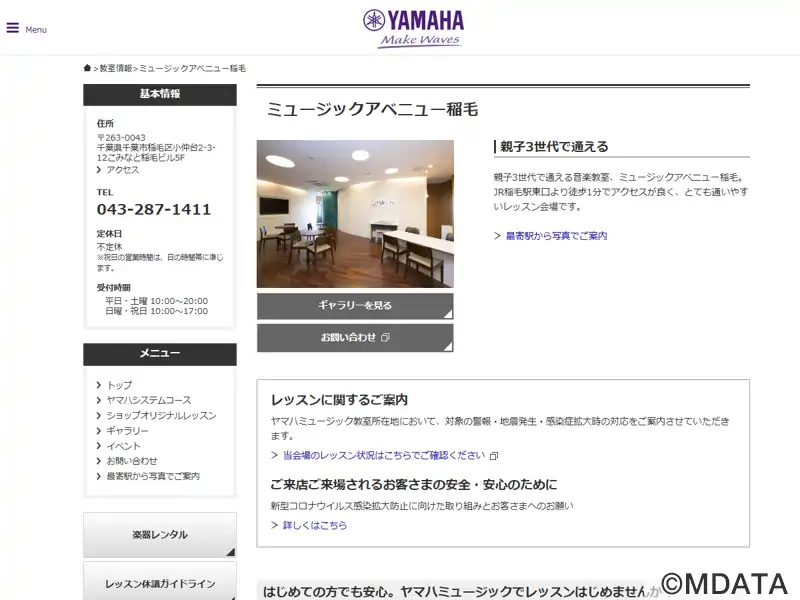This screenshot has width=800, height=600.
Task: Click the external icon after the レッスン状況 link
Action: coord(493,456)
